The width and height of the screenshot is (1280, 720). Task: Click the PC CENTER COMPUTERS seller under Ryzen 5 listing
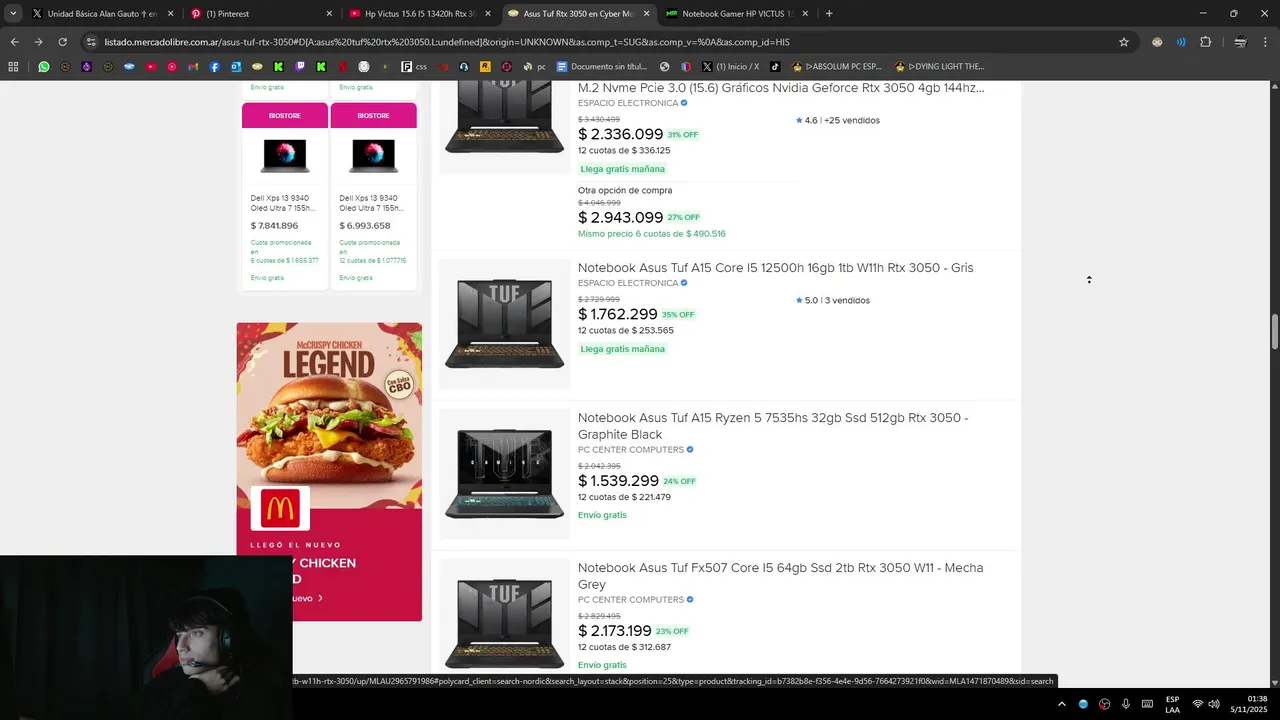click(x=636, y=450)
